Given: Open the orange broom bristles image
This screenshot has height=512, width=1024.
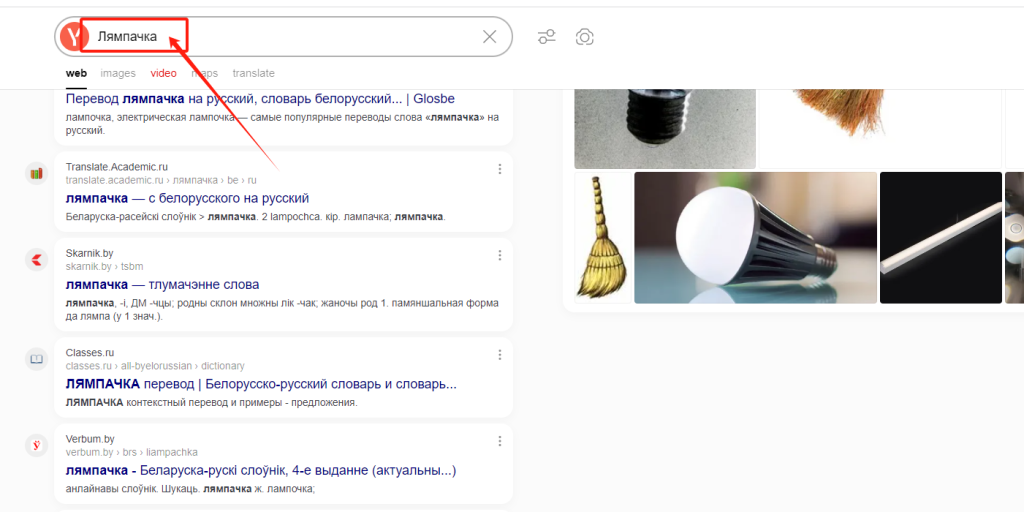Looking at the screenshot, I should point(880,128).
